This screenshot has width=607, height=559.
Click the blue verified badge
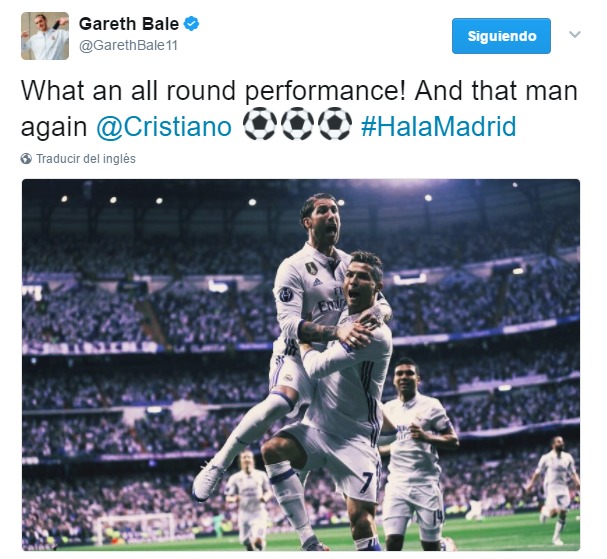point(191,24)
